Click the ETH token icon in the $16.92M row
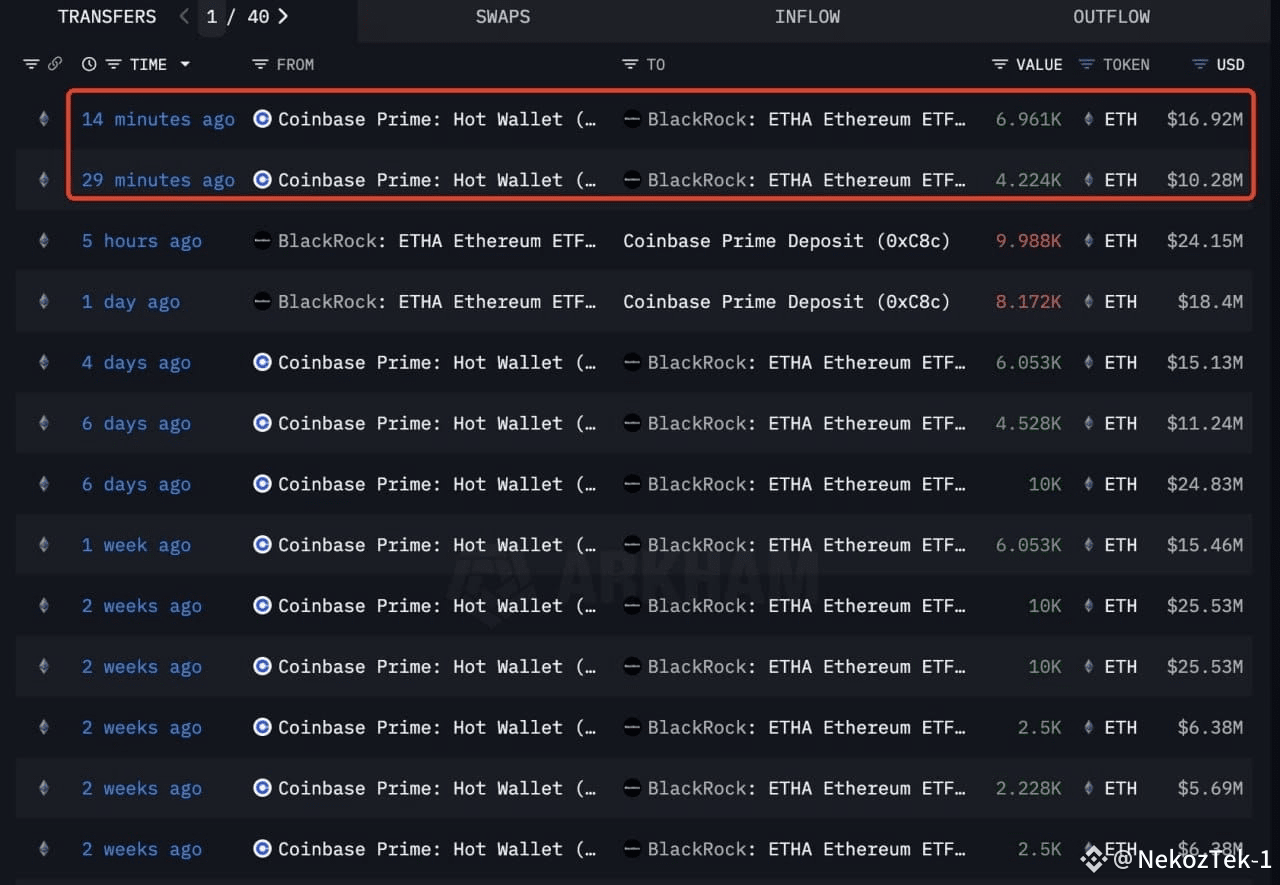This screenshot has width=1280, height=885. (x=1089, y=119)
